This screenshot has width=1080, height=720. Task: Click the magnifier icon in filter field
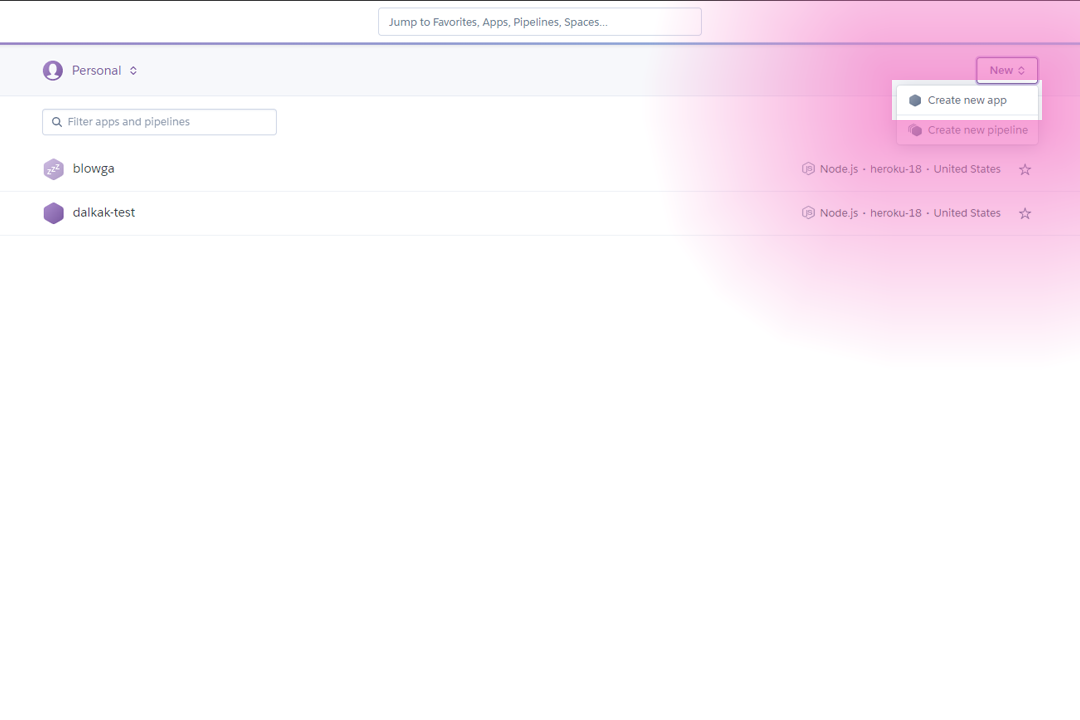click(57, 122)
